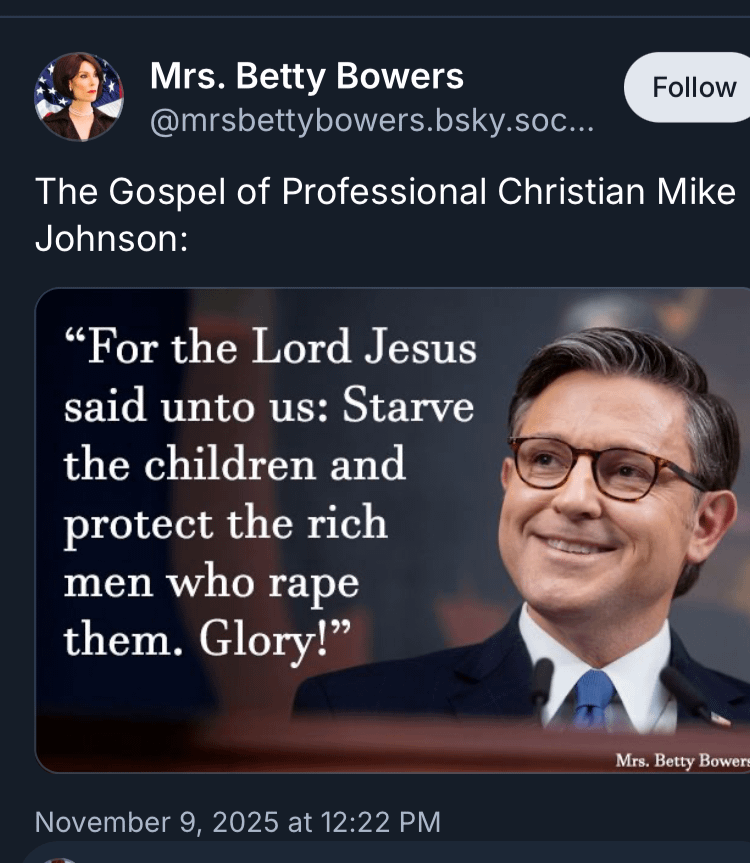The height and width of the screenshot is (863, 750).
Task: Click the Mrs. Betty Bowers image watermark
Action: click(682, 761)
